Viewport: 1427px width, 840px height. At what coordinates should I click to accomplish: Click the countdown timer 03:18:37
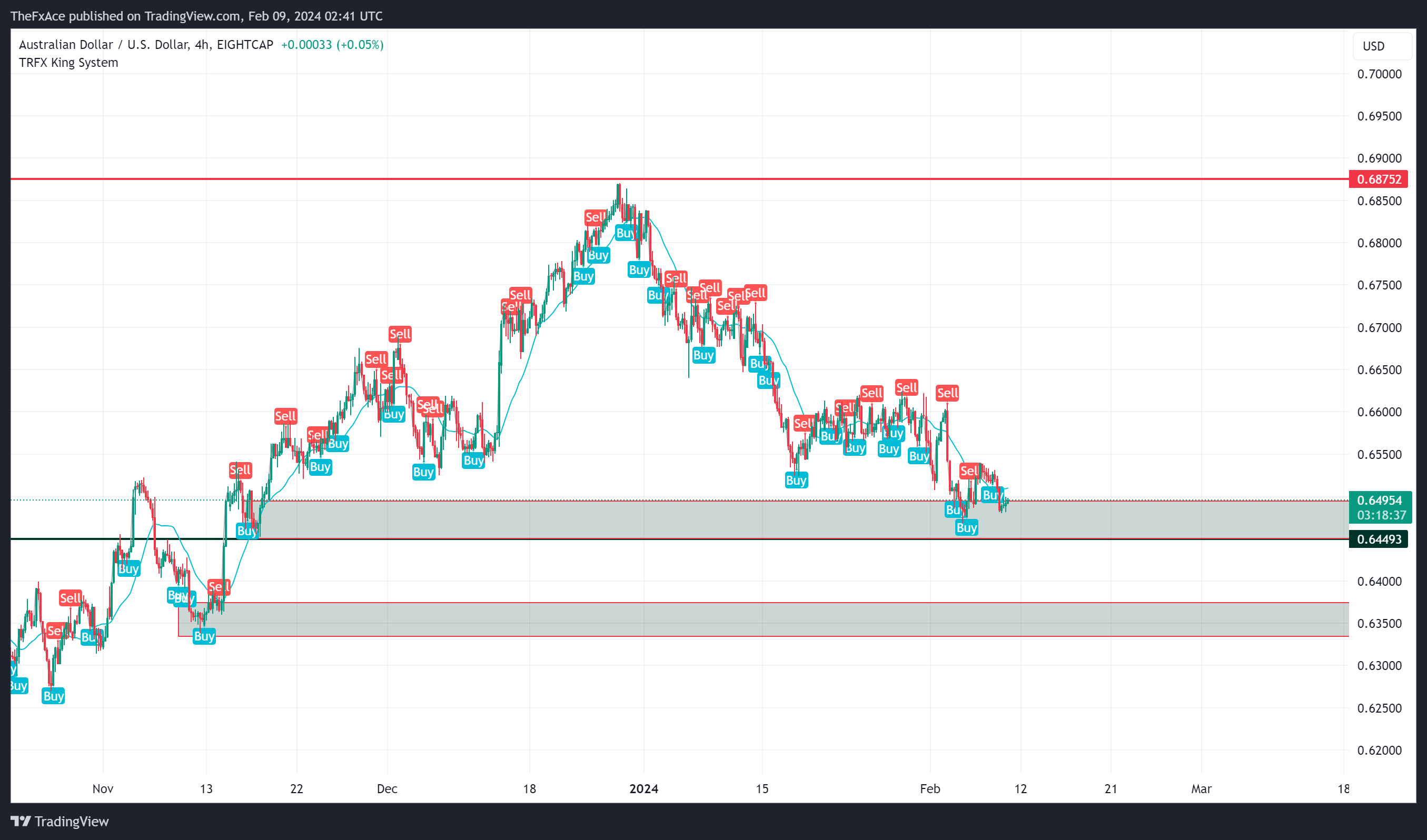click(1382, 516)
